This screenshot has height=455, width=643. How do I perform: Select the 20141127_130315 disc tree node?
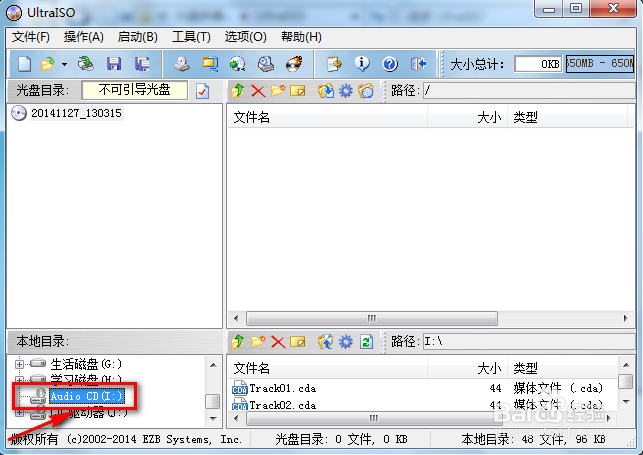click(x=76, y=113)
